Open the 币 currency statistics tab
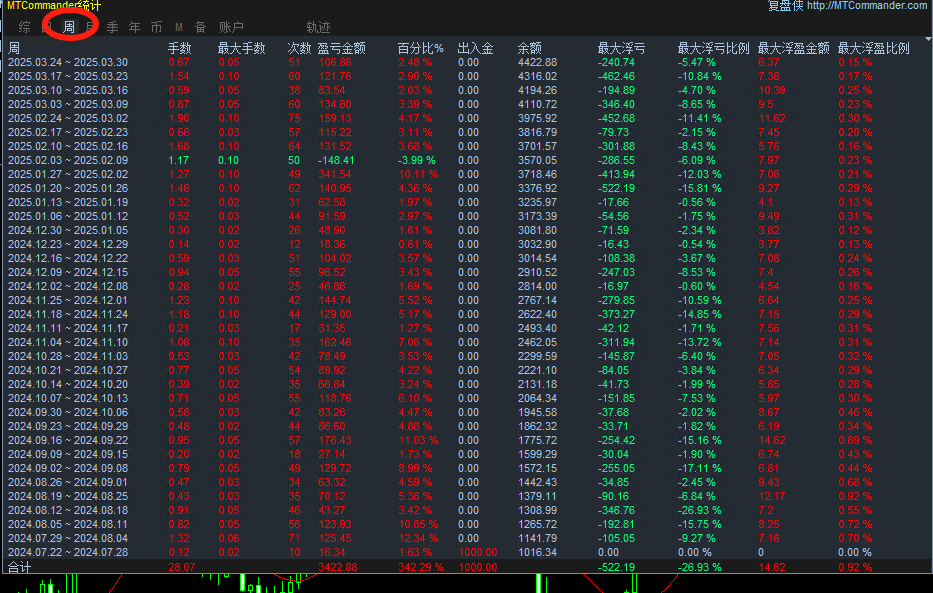This screenshot has width=933, height=593. pyautogui.click(x=156, y=27)
